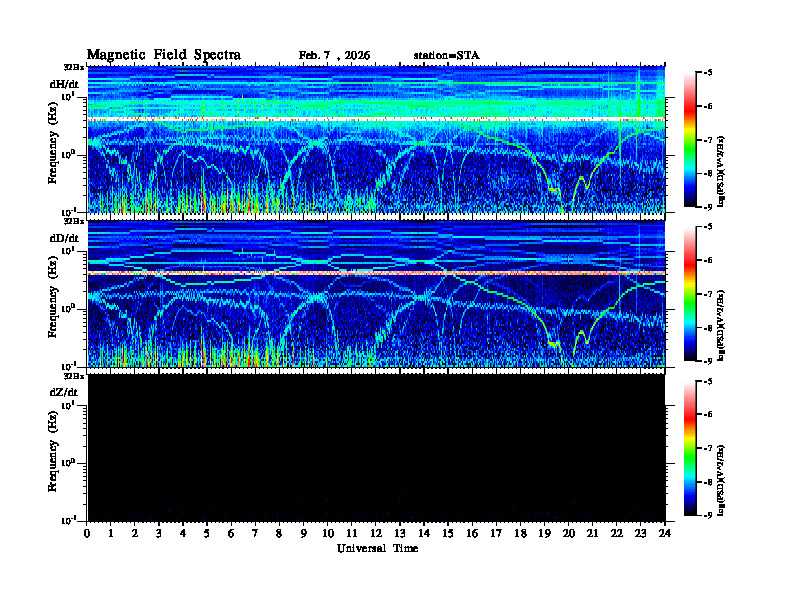This screenshot has width=792, height=612.
Task: Click the 'Feb. 7, 2026' date text
Action: click(334, 56)
